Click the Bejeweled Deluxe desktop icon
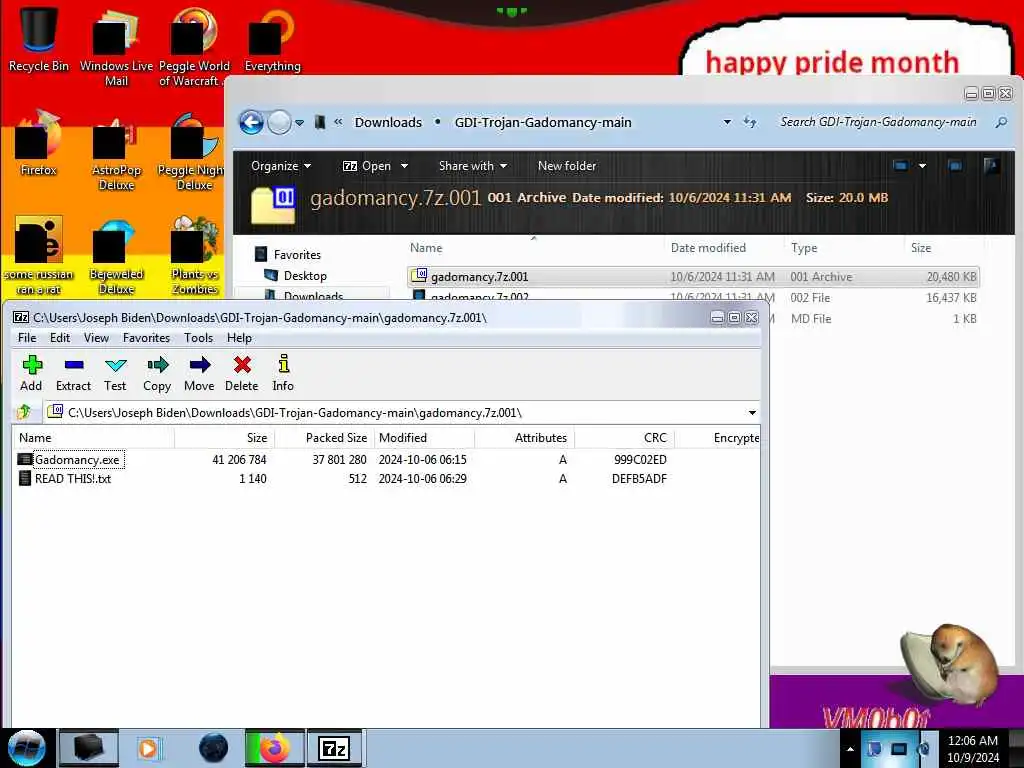This screenshot has width=1024, height=768. 116,256
